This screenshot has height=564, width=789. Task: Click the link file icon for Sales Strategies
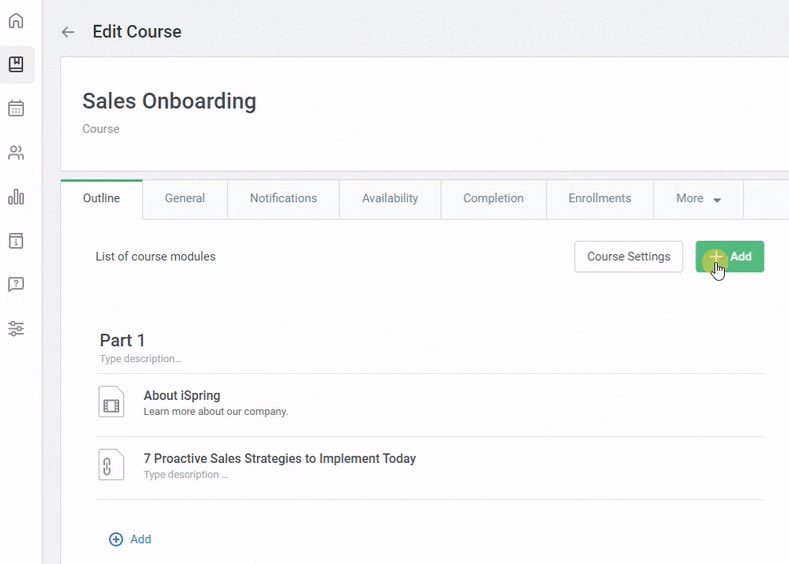111,465
